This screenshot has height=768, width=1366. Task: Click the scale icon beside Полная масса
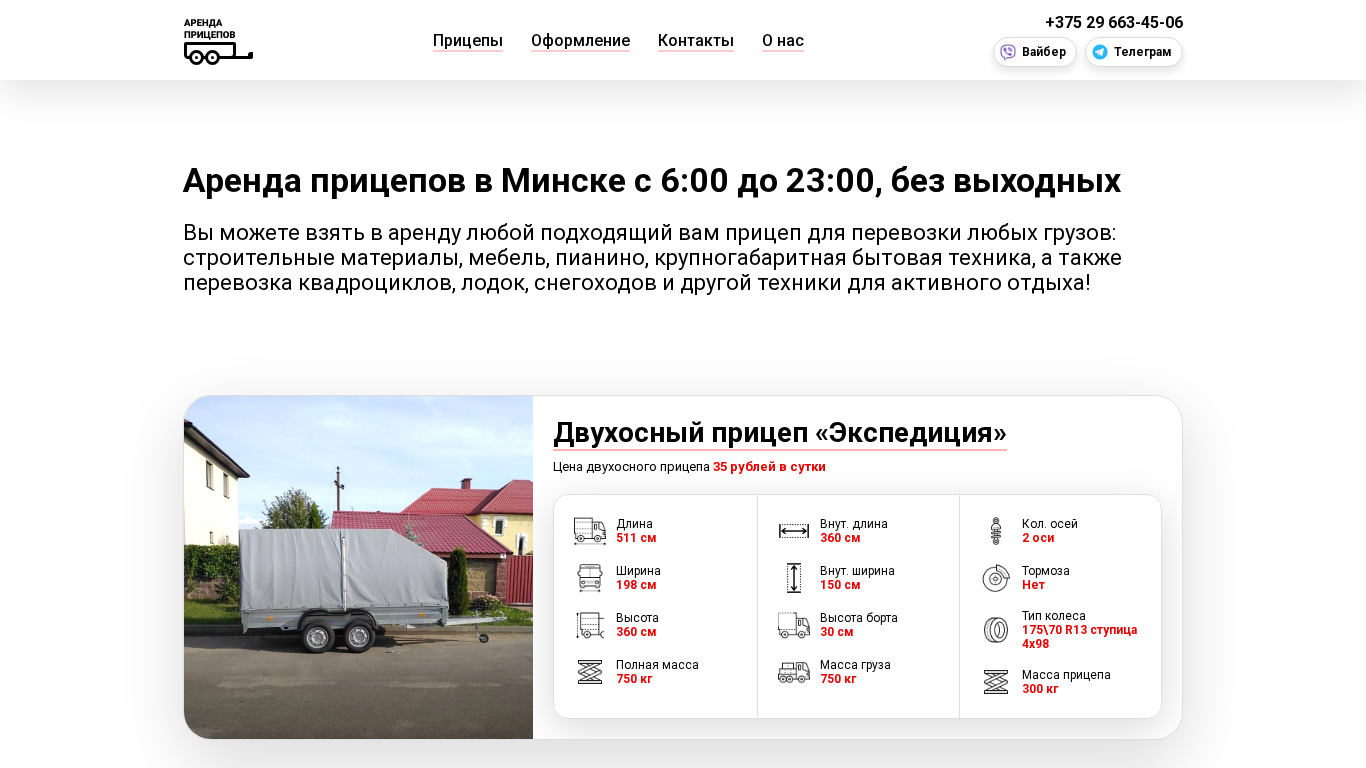tap(590, 672)
